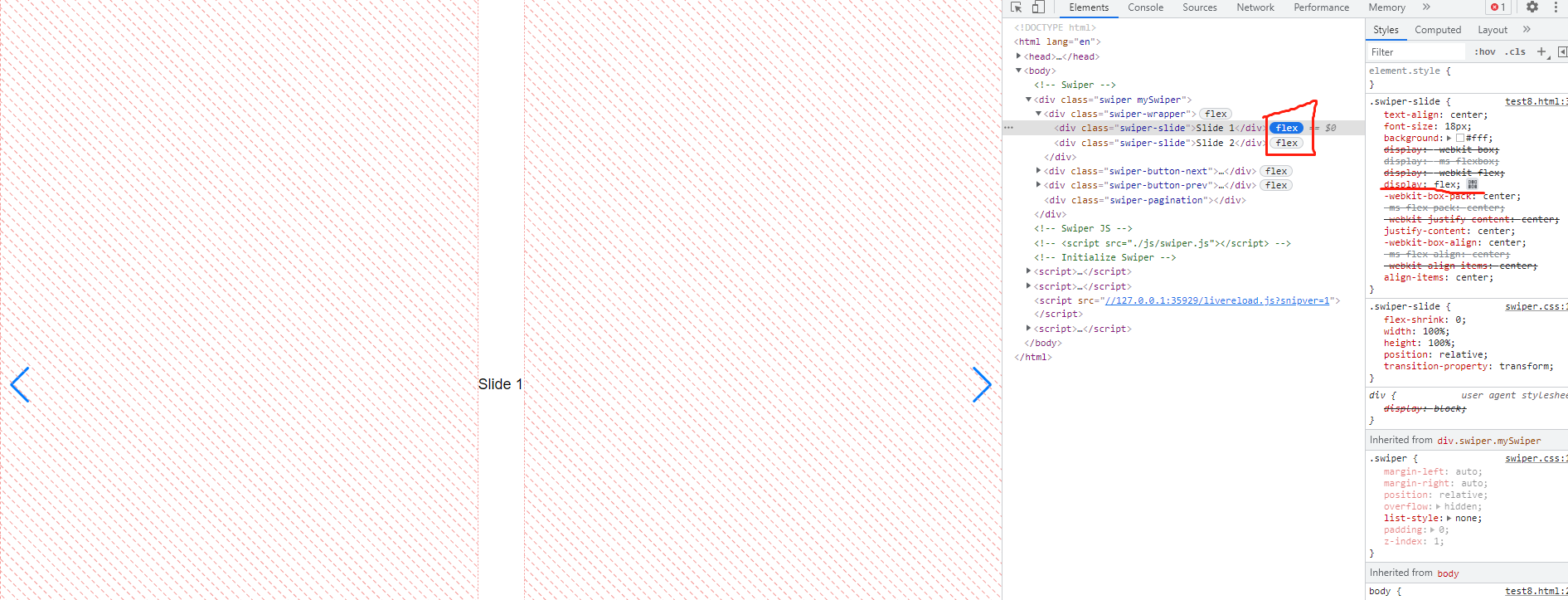Image resolution: width=1568 pixels, height=600 pixels.
Task: Show more DevTools panels after Memory
Action: click(1426, 7)
